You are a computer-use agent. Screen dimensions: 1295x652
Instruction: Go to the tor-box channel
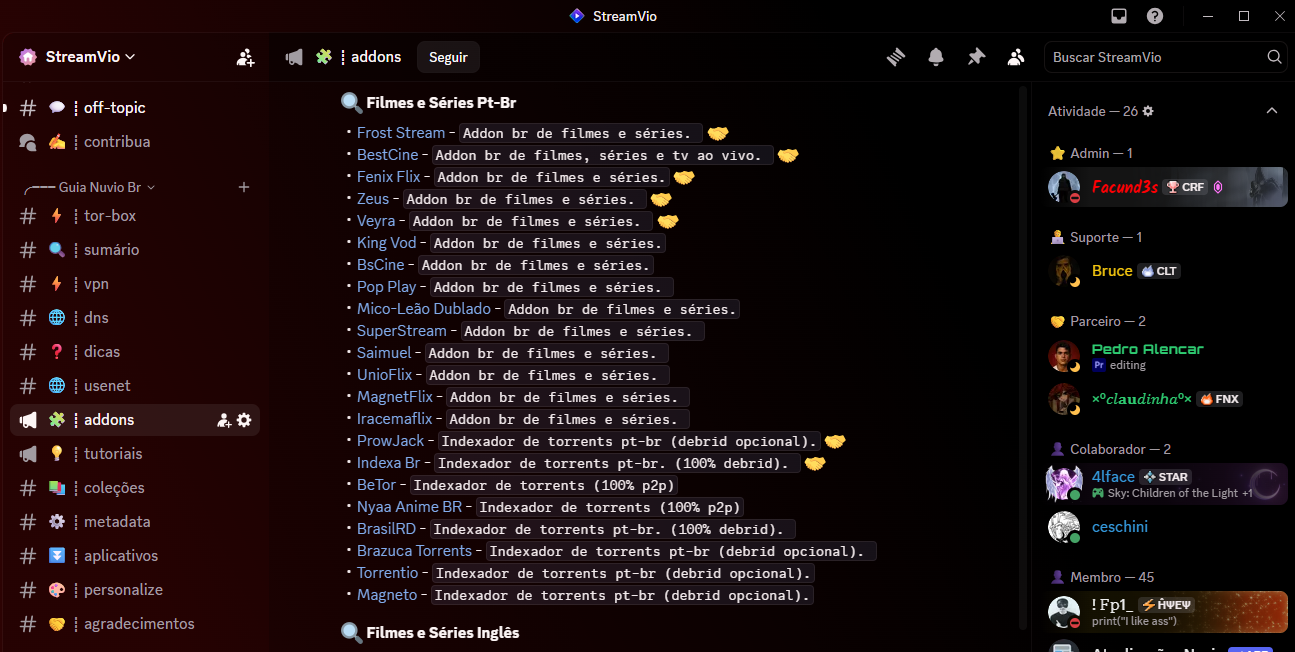[x=135, y=216]
